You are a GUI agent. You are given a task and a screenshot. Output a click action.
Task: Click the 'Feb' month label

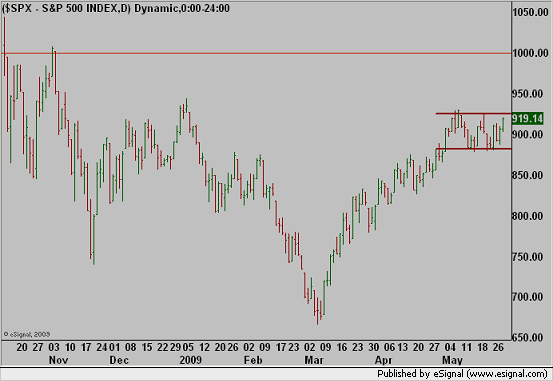[x=253, y=360]
